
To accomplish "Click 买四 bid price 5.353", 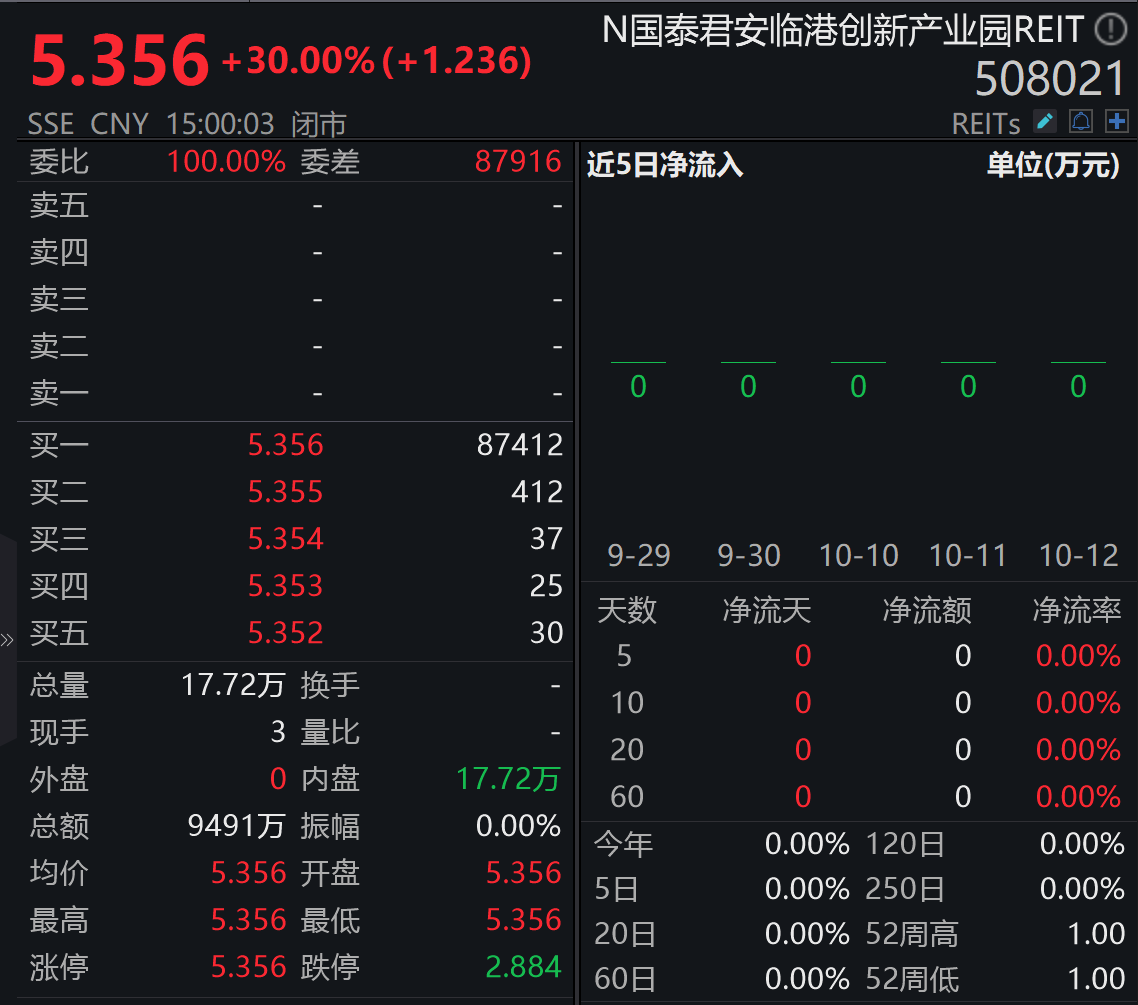I will pyautogui.click(x=285, y=586).
